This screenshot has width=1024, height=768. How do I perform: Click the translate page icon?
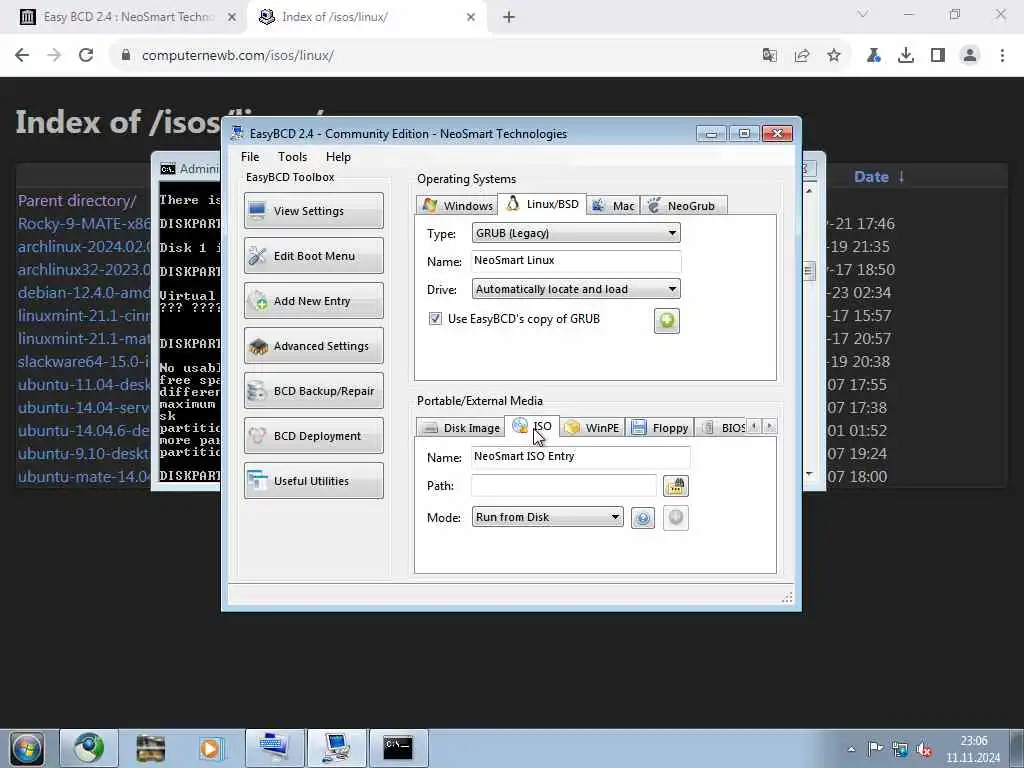(769, 56)
